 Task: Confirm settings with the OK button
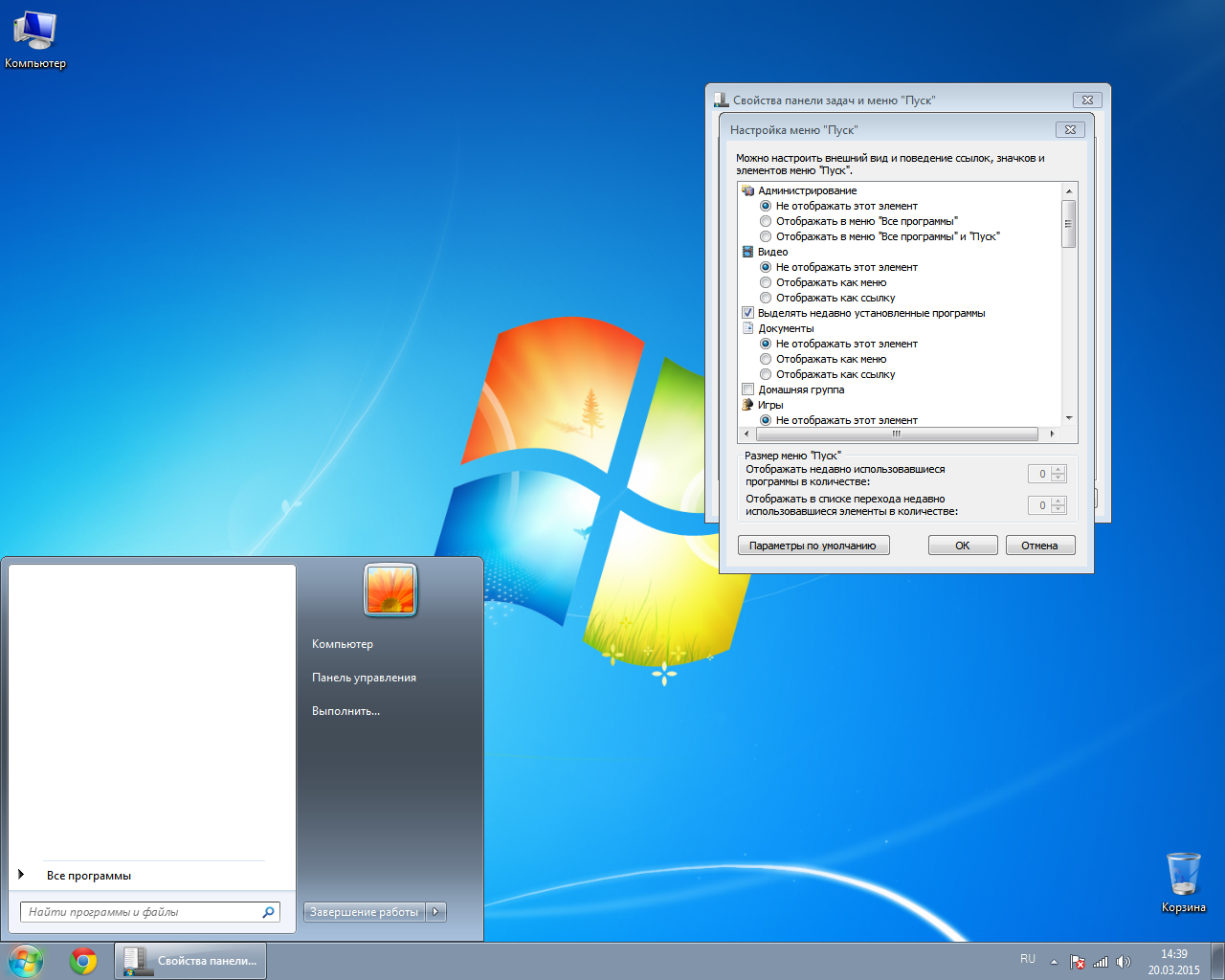pos(962,546)
